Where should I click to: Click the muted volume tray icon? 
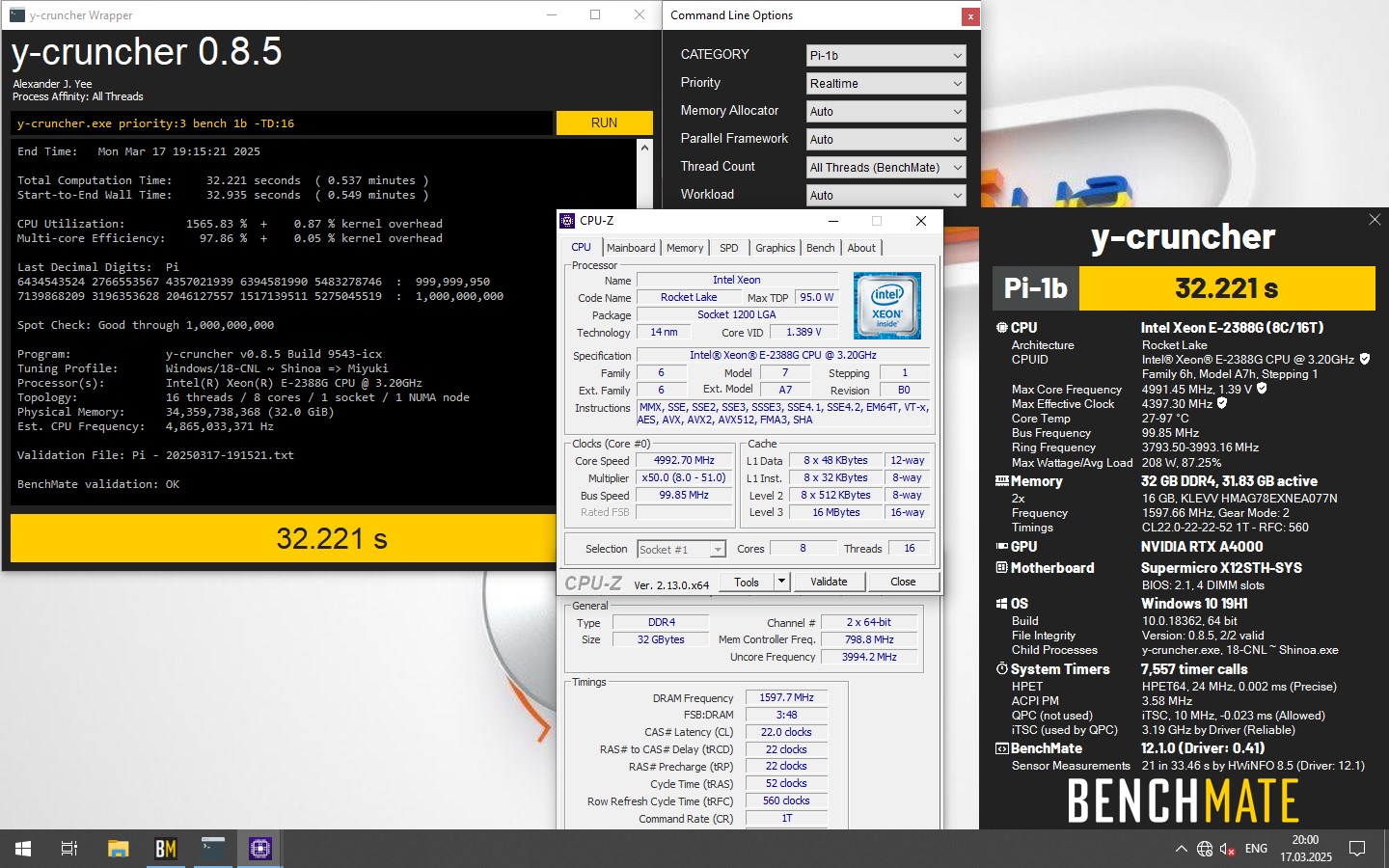[1228, 849]
